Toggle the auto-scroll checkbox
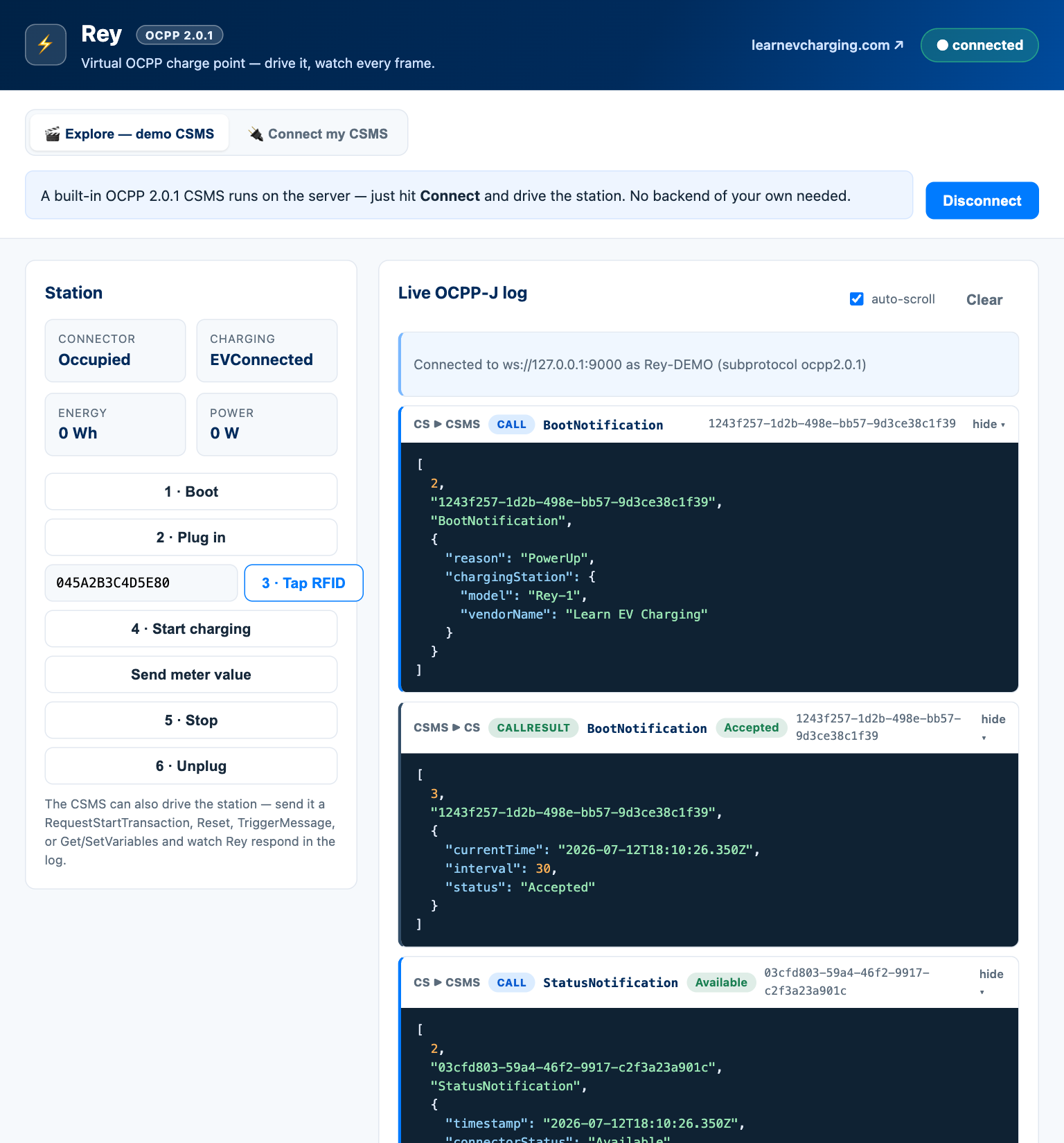Viewport: 1064px width, 1143px height. click(x=857, y=299)
